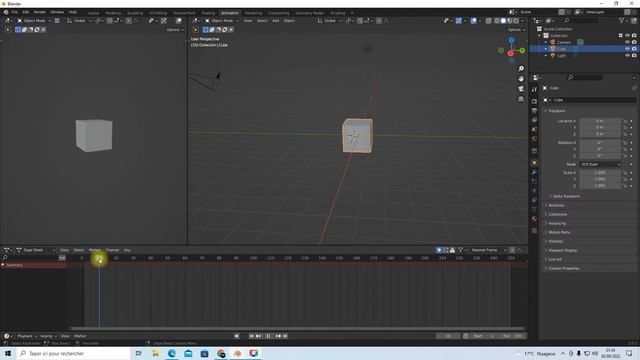Expand the Camera row in outliner
The width and height of the screenshot is (640, 360).
click(546, 42)
